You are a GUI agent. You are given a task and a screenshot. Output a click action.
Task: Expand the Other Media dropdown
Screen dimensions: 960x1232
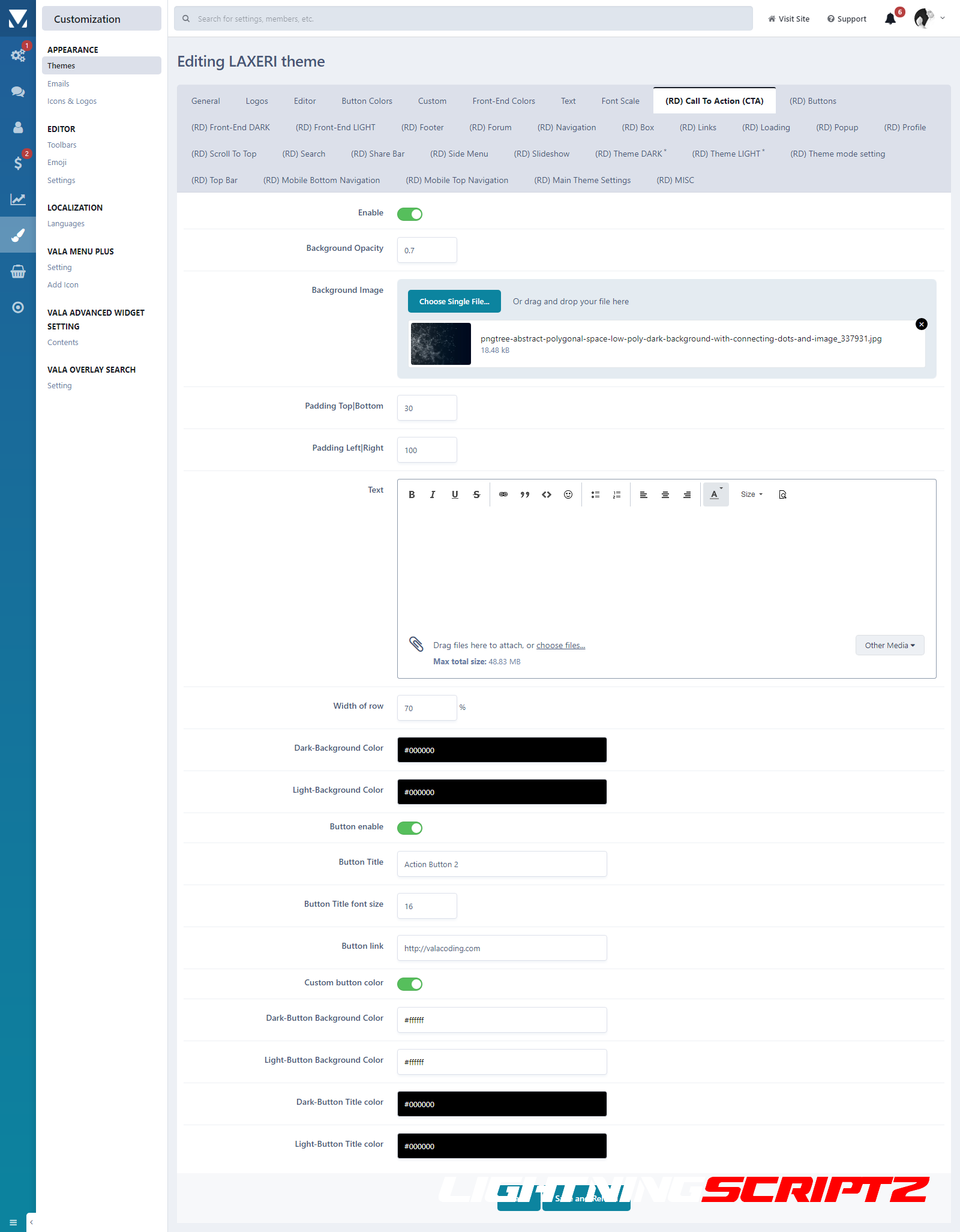point(889,645)
